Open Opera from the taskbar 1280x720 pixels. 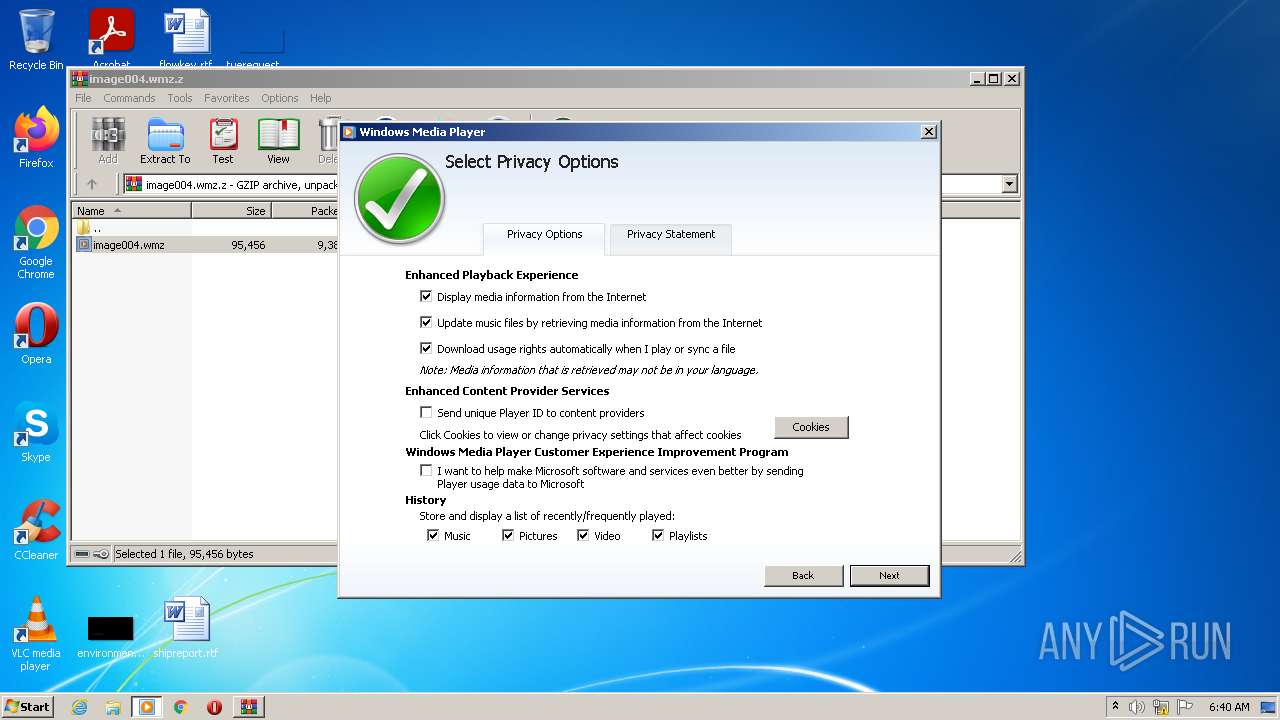coord(214,707)
